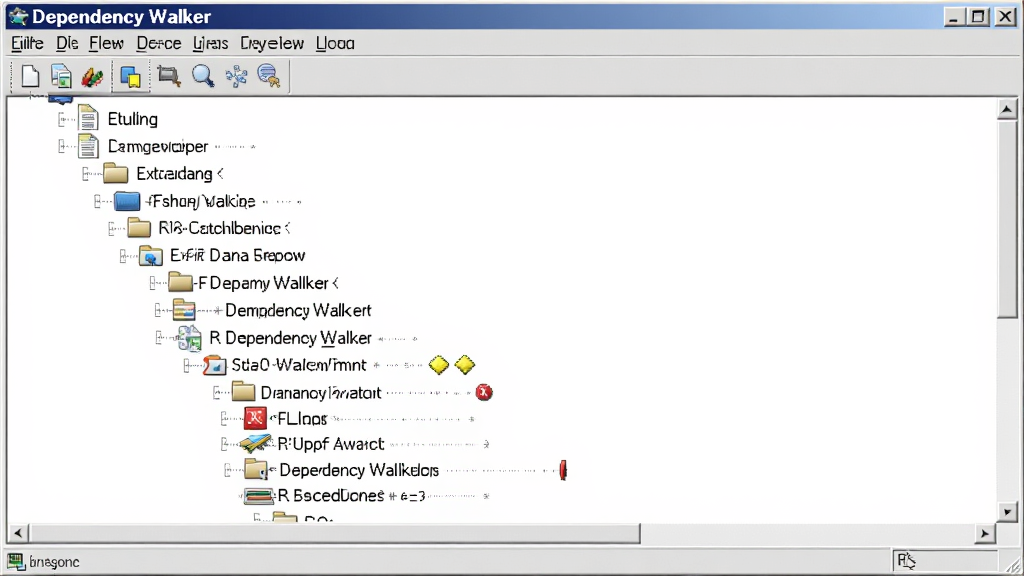This screenshot has height=576, width=1024.
Task: Click the file icon beside R Dependency Walker
Action: [x=189, y=338]
